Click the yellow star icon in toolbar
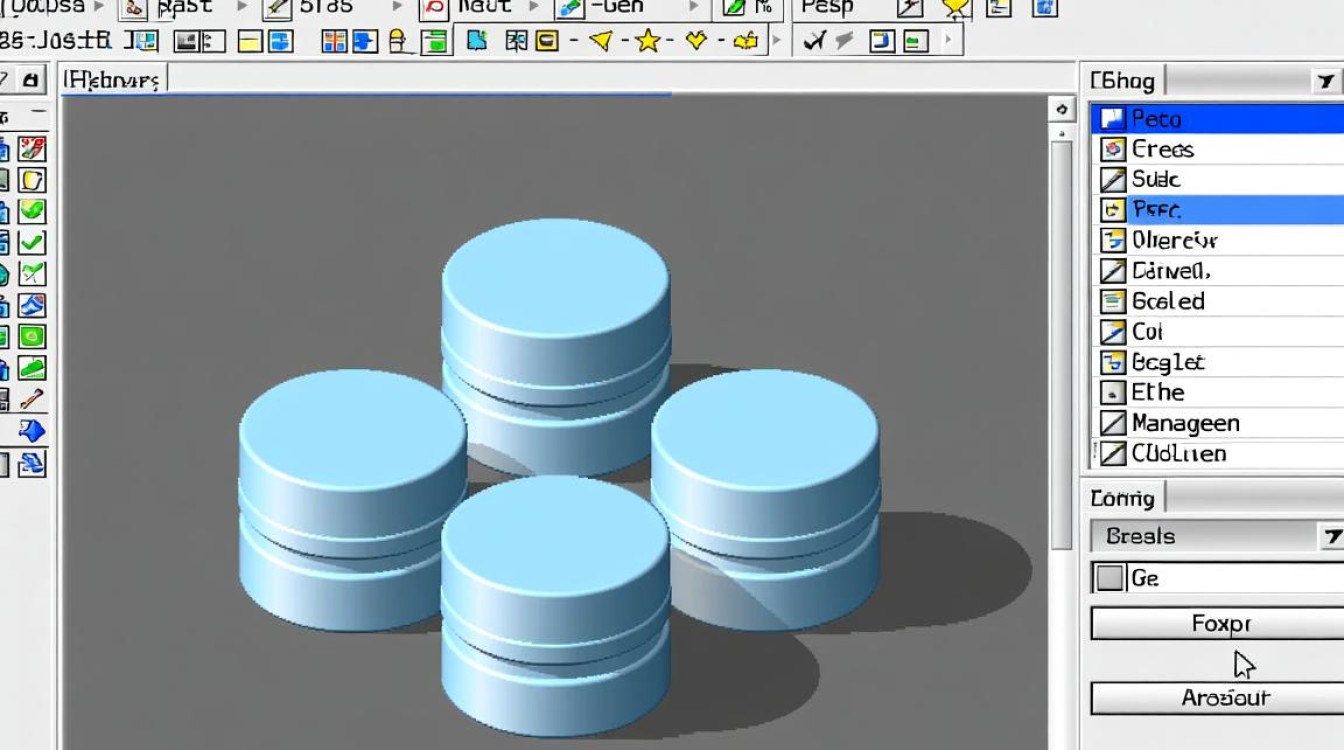1344x750 pixels. point(648,41)
